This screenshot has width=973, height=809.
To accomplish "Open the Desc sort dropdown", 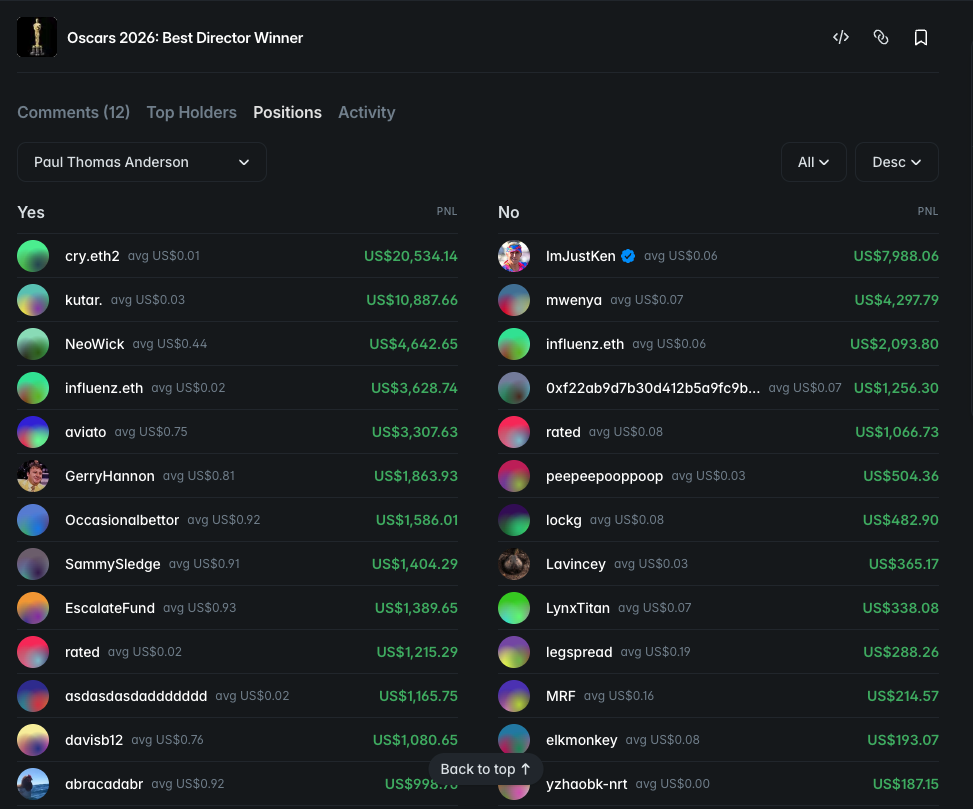I will 897,162.
